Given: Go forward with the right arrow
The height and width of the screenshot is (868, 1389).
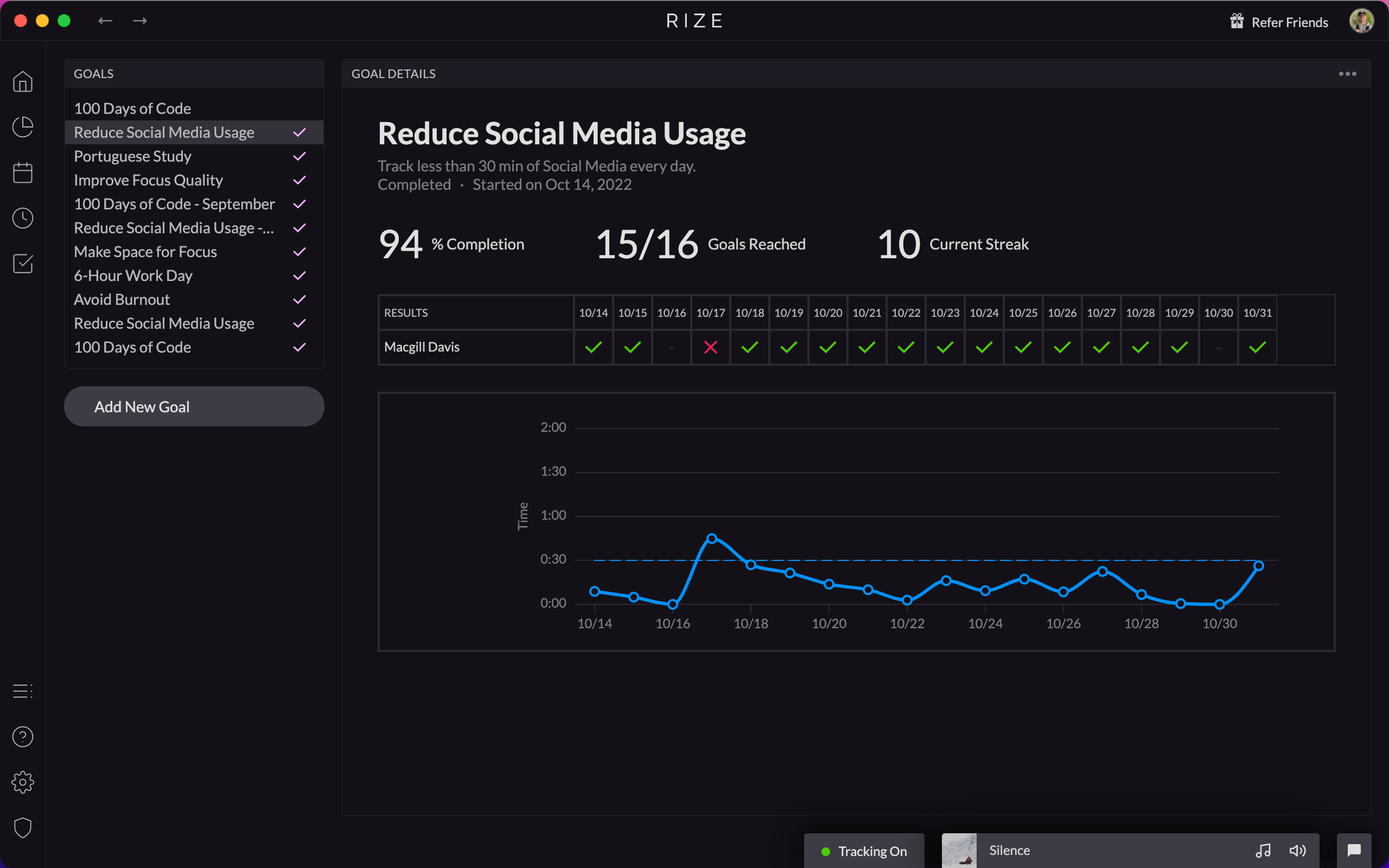Looking at the screenshot, I should coord(140,21).
